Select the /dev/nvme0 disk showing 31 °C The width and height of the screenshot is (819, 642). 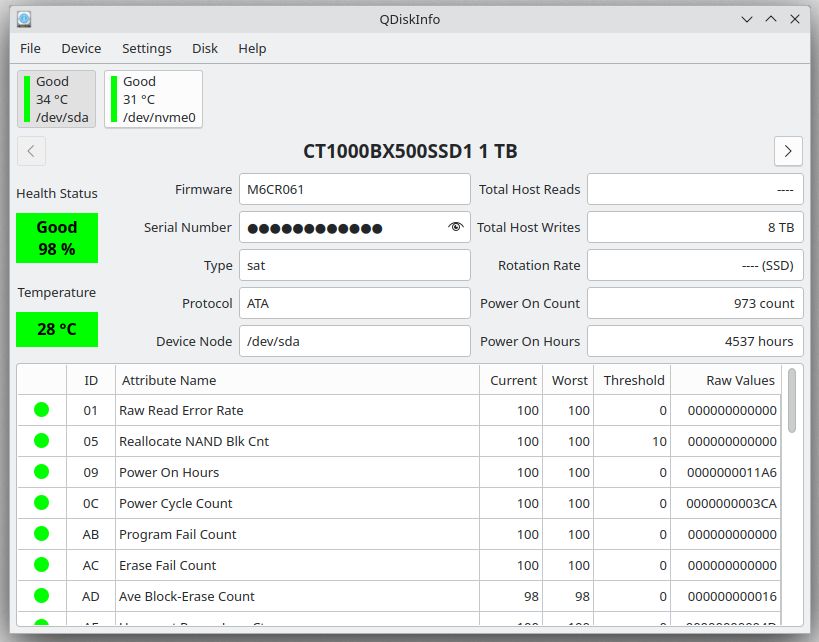[x=152, y=98]
